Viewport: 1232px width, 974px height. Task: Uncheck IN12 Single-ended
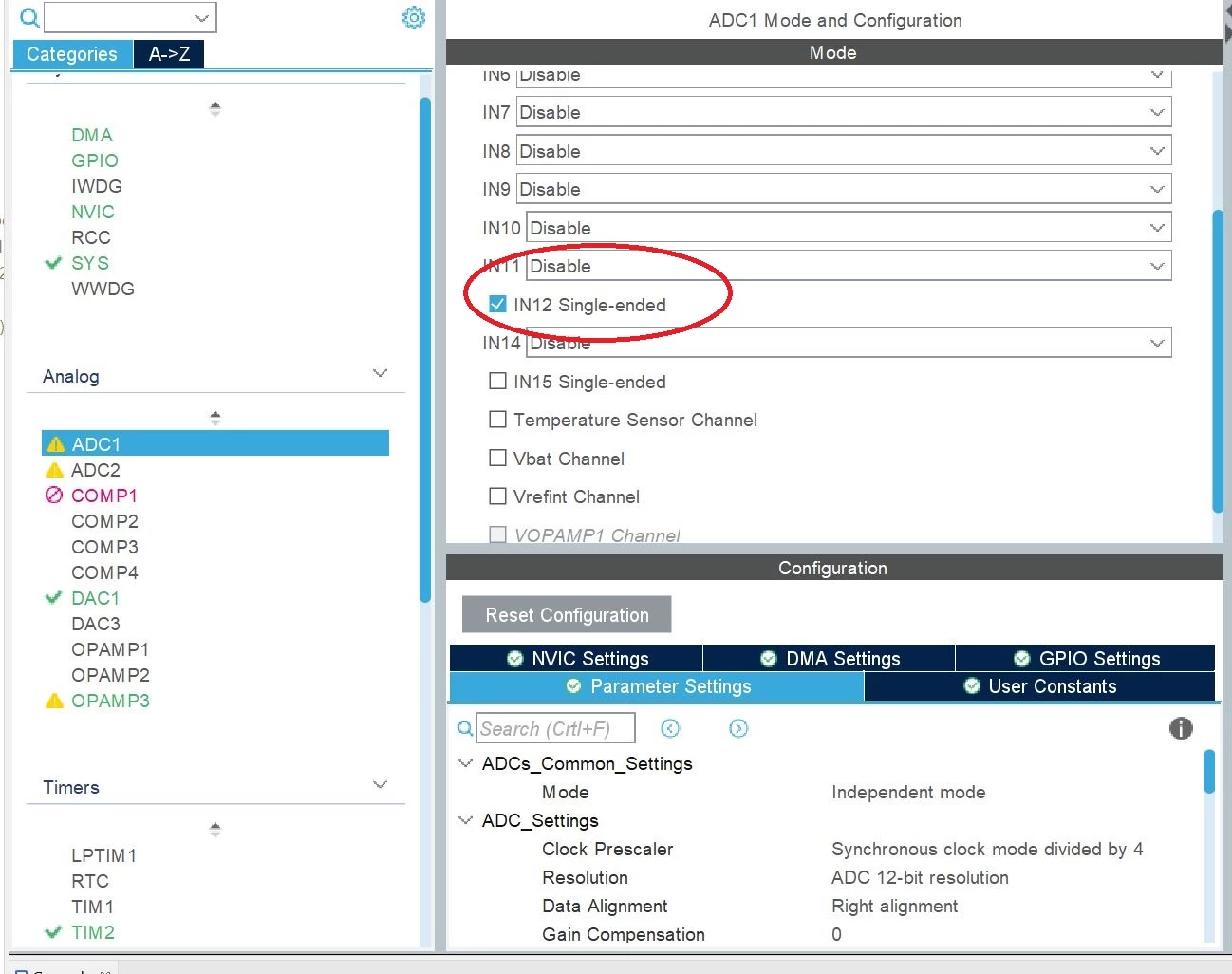tap(497, 304)
